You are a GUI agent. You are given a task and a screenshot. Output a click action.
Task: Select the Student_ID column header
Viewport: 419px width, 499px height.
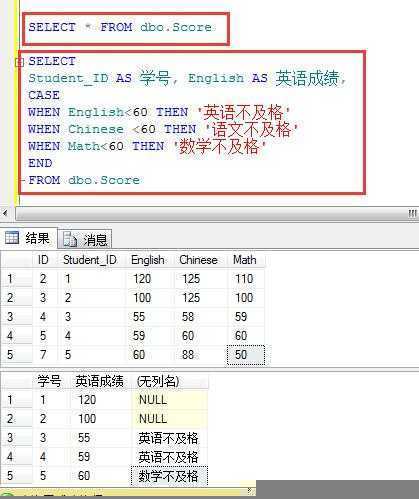pos(90,260)
